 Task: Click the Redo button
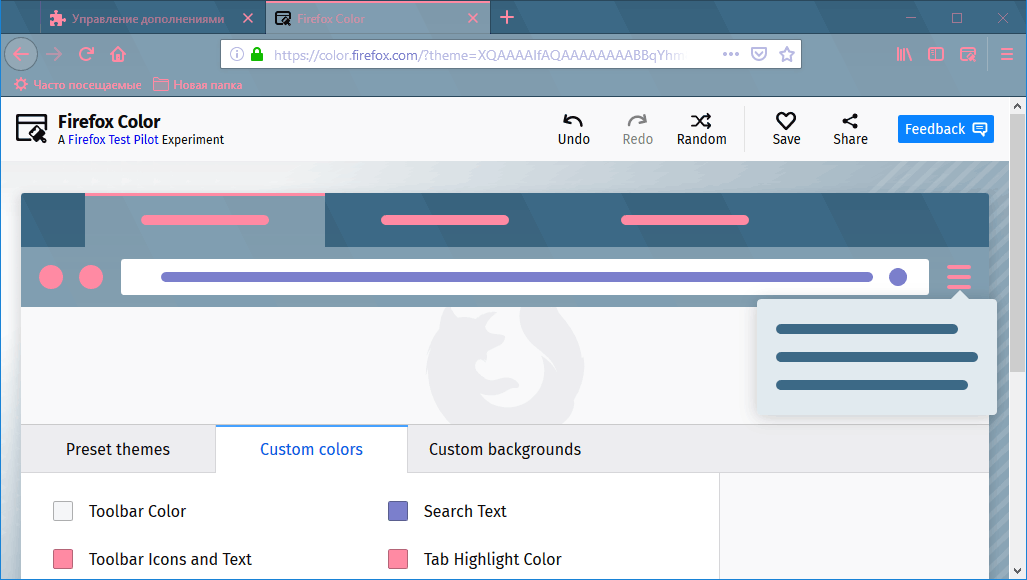[x=637, y=129]
